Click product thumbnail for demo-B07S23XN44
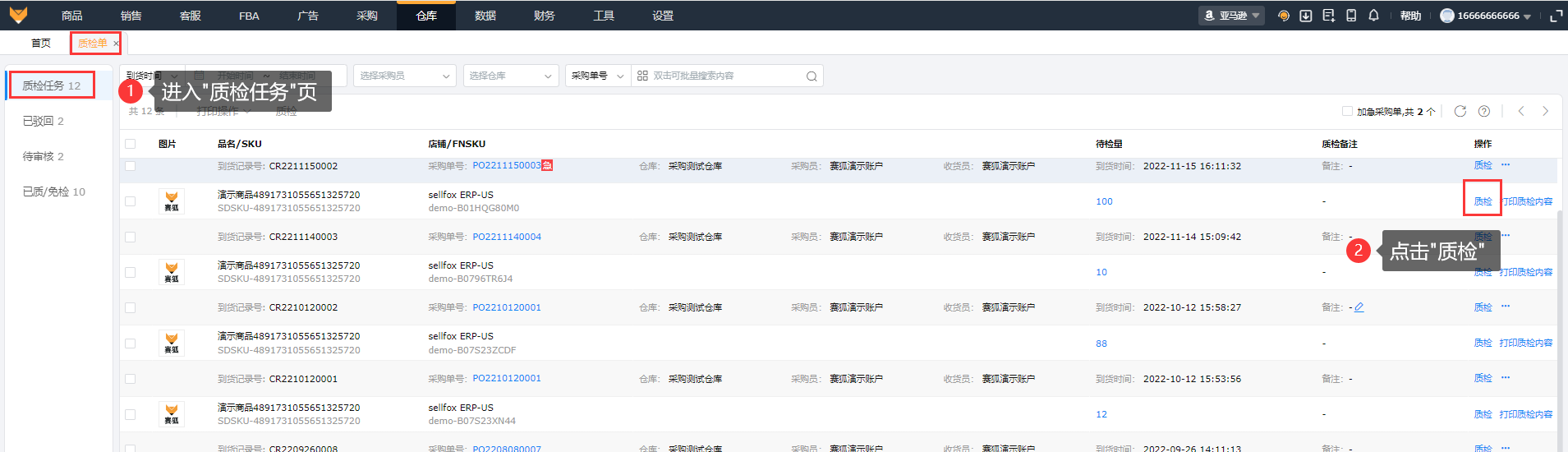Viewport: 1568px width, 452px height. tap(172, 414)
